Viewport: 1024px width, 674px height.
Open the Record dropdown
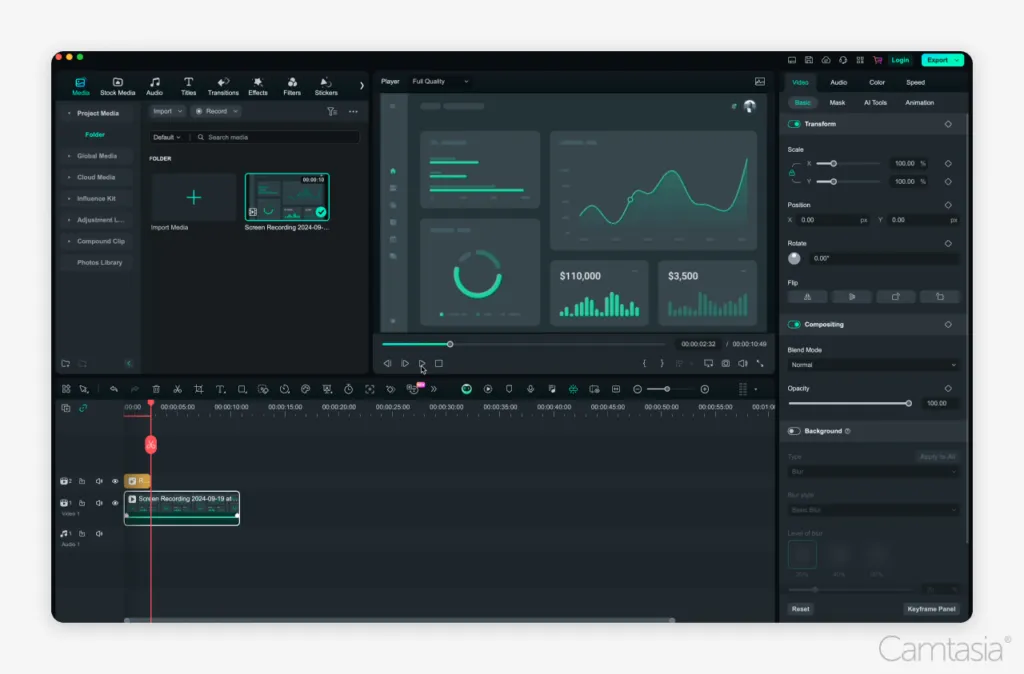tap(216, 111)
